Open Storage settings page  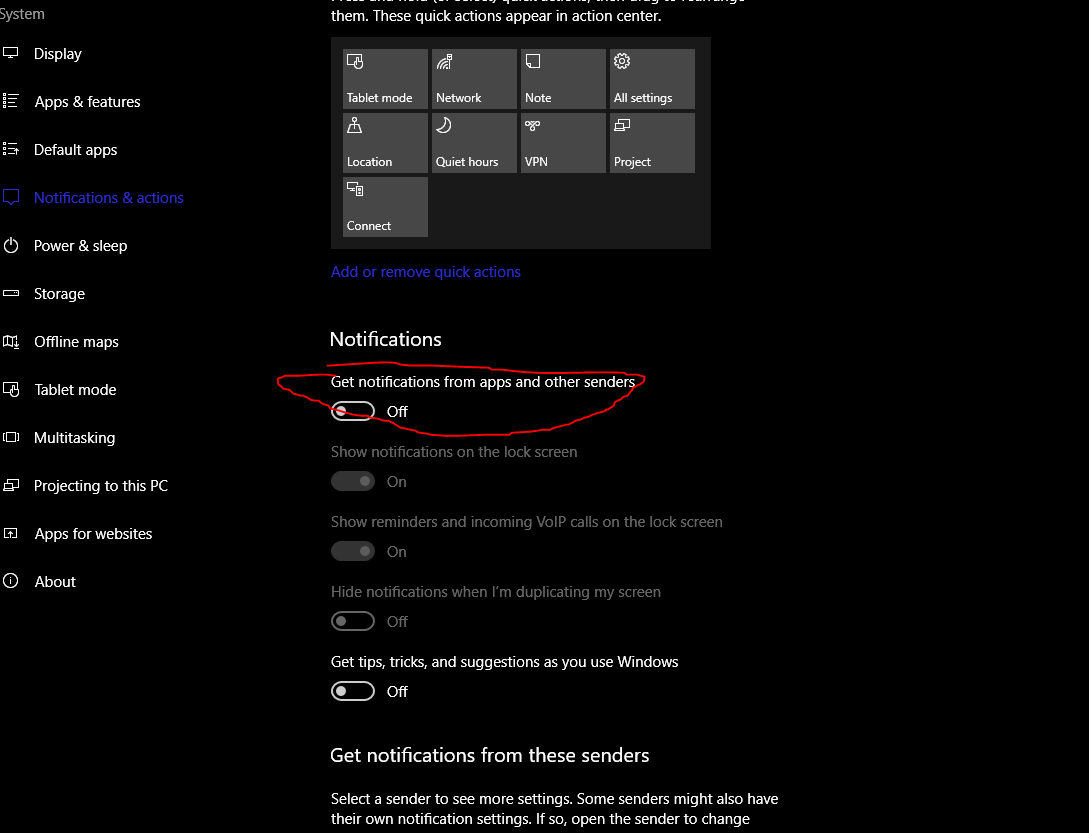[60, 293]
